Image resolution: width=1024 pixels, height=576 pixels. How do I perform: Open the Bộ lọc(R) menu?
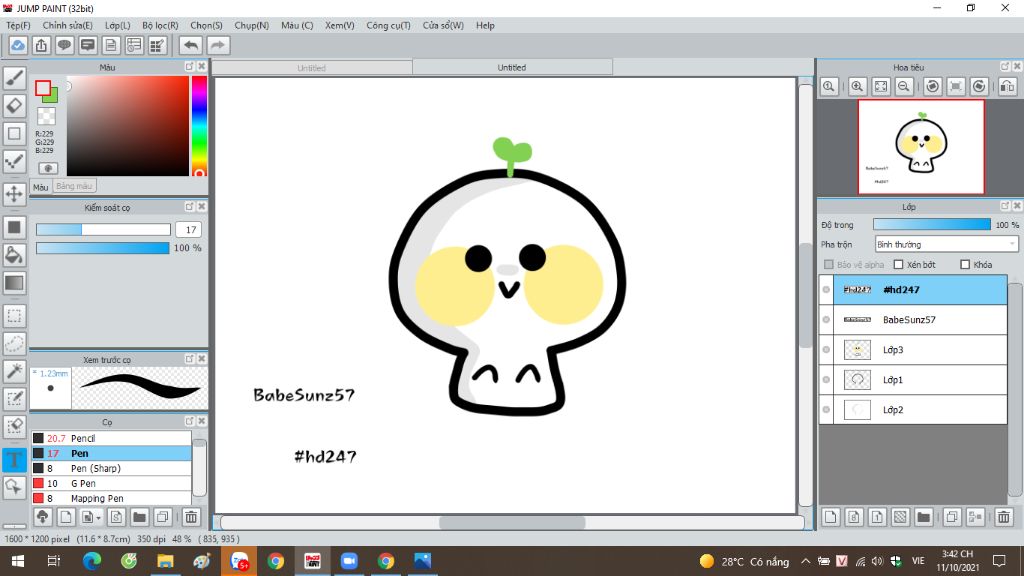[x=160, y=25]
